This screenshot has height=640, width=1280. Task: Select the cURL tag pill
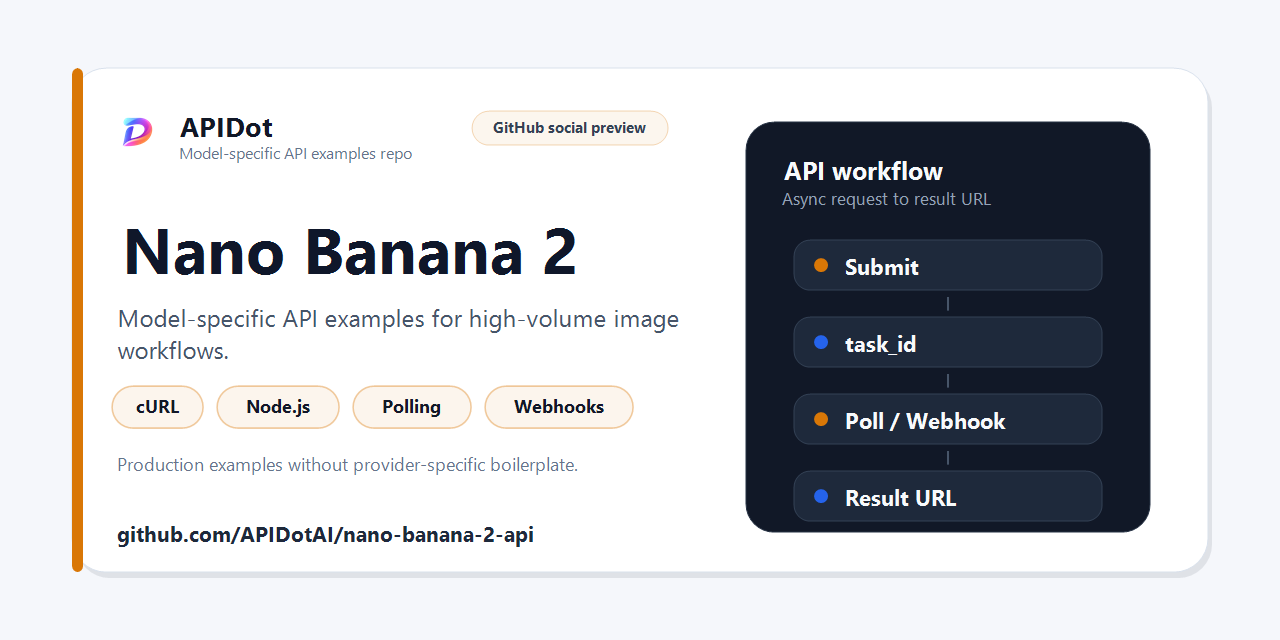tap(158, 407)
